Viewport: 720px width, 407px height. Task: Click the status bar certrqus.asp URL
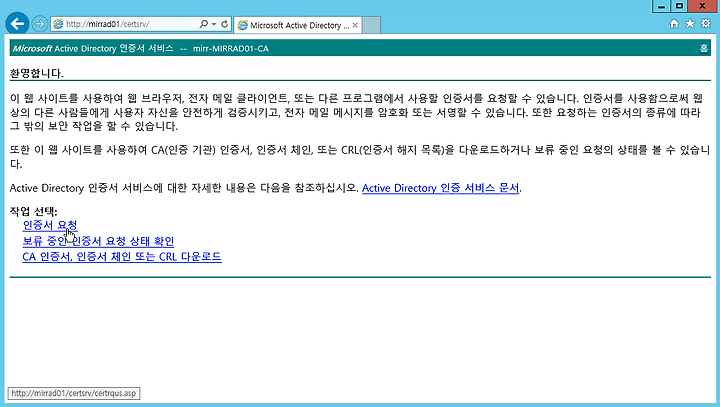point(73,393)
